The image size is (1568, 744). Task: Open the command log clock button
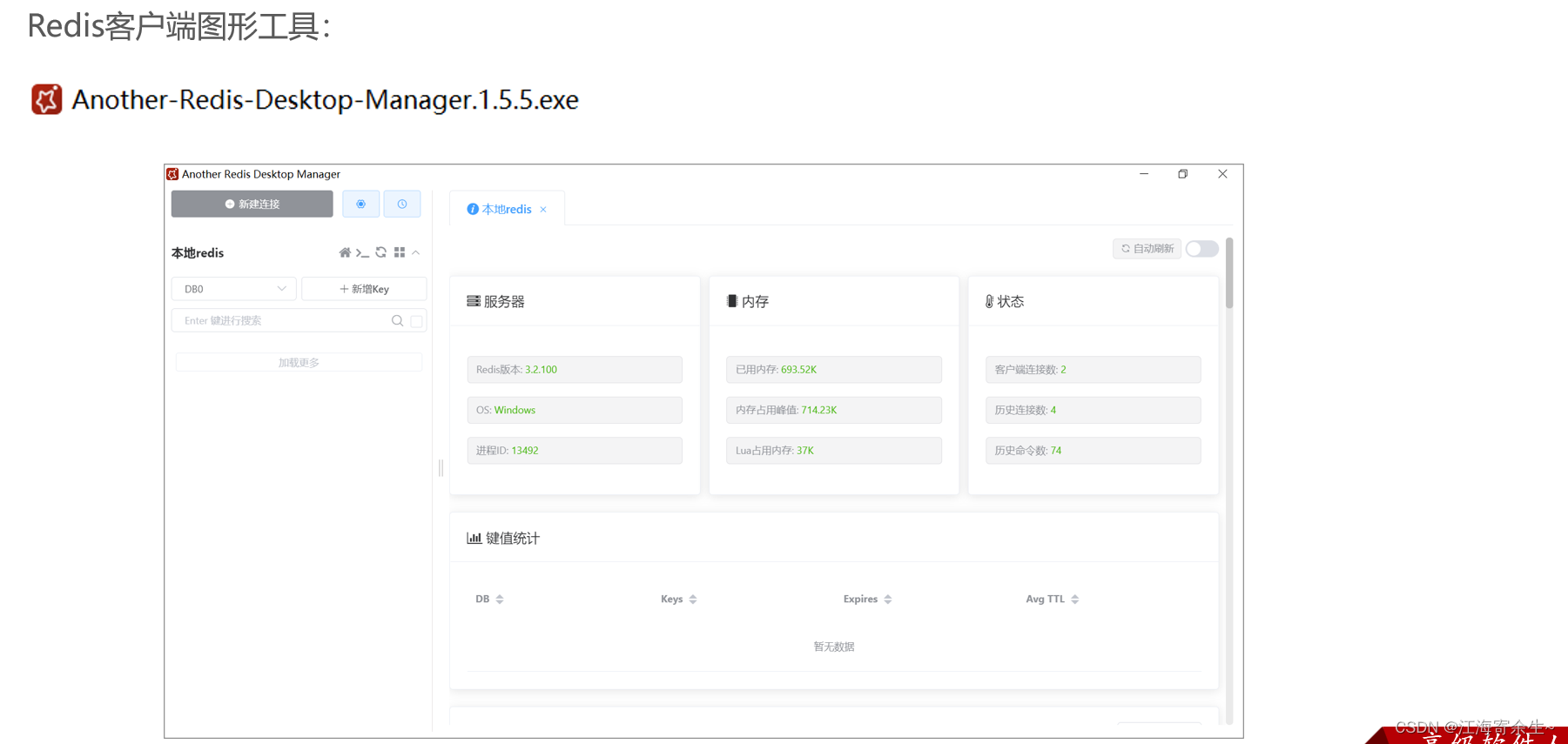point(402,204)
